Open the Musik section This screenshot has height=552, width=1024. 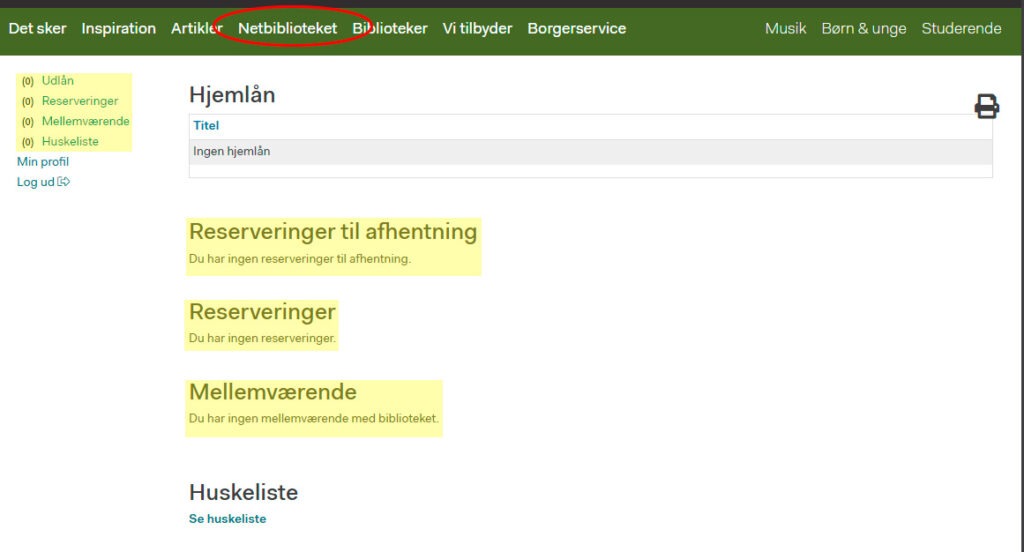[x=785, y=28]
